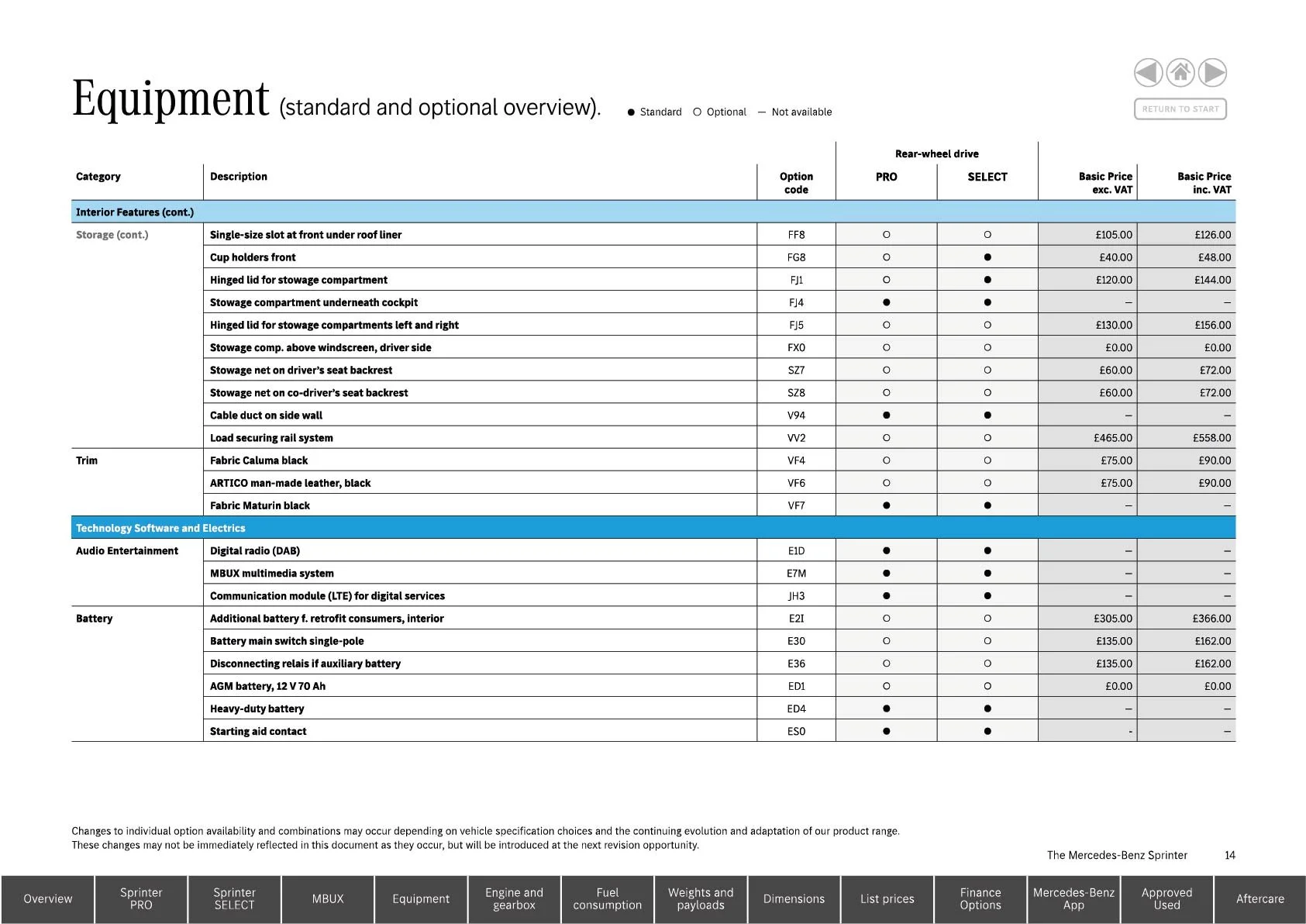Image resolution: width=1306 pixels, height=924 pixels.
Task: Click the Standard legend marker
Action: click(631, 112)
